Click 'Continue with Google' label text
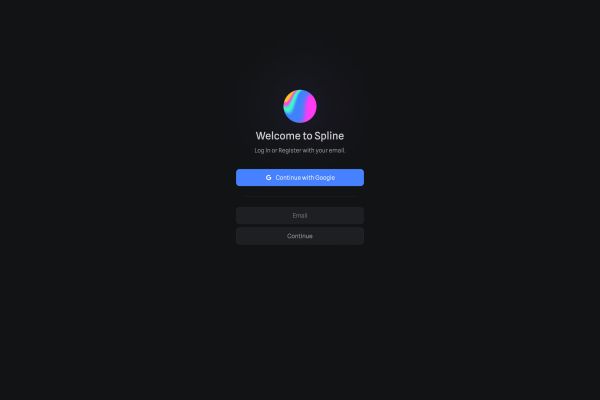This screenshot has height=400, width=600. (305, 178)
